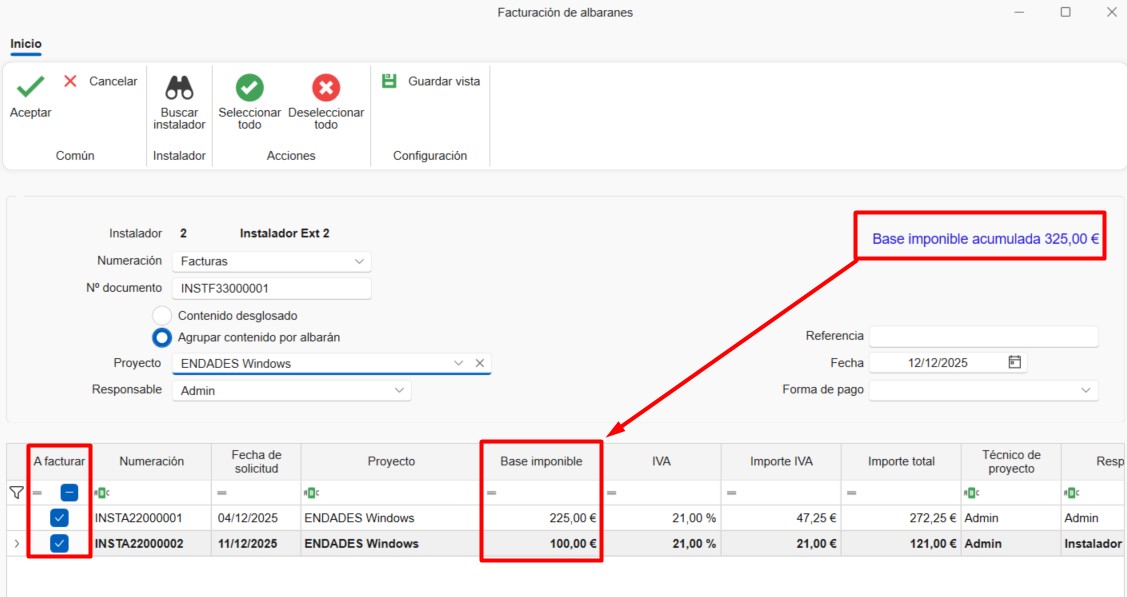Click the filter funnel icon in grid

[16, 492]
